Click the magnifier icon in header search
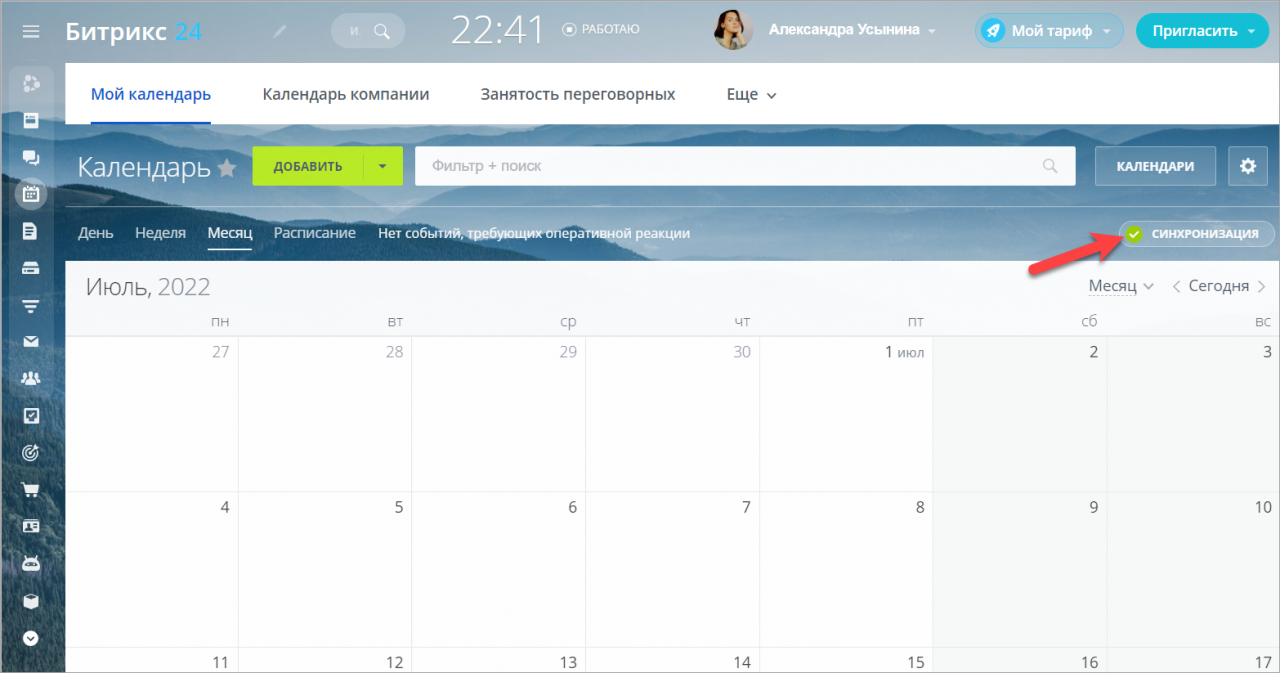 (x=381, y=31)
